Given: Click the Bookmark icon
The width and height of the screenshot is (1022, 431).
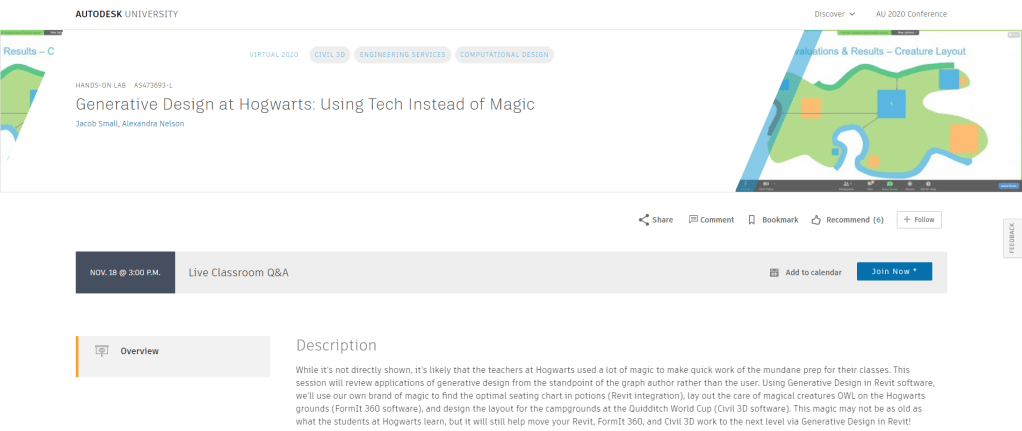Looking at the screenshot, I should pyautogui.click(x=752, y=220).
